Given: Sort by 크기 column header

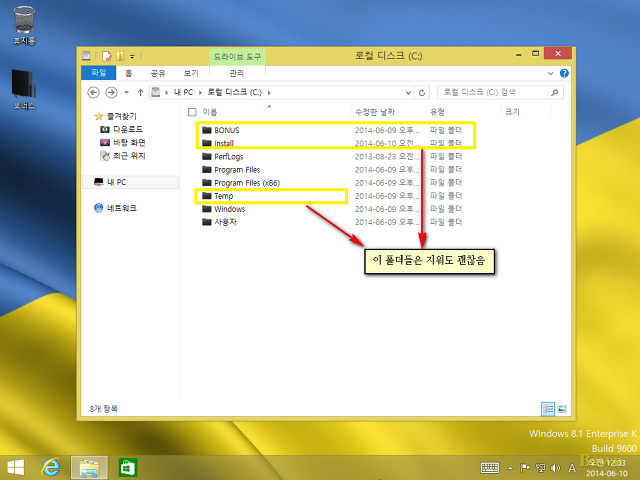Looking at the screenshot, I should pyautogui.click(x=512, y=112).
